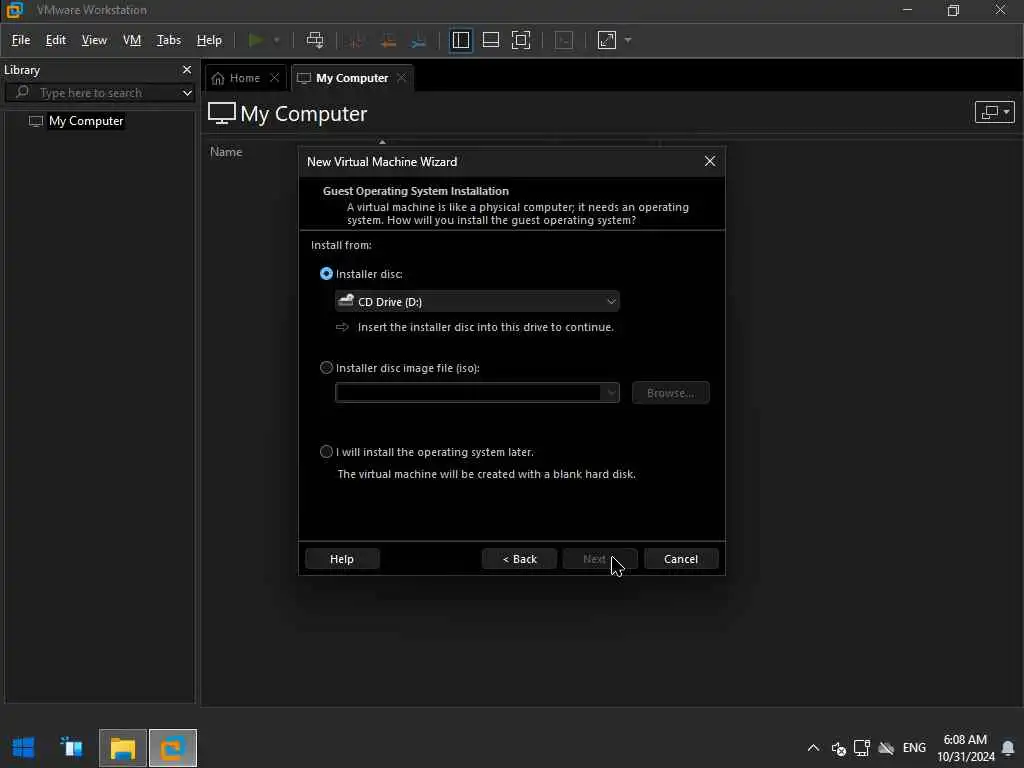Click the VMware Workstation taskbar icon

pyautogui.click(x=173, y=748)
